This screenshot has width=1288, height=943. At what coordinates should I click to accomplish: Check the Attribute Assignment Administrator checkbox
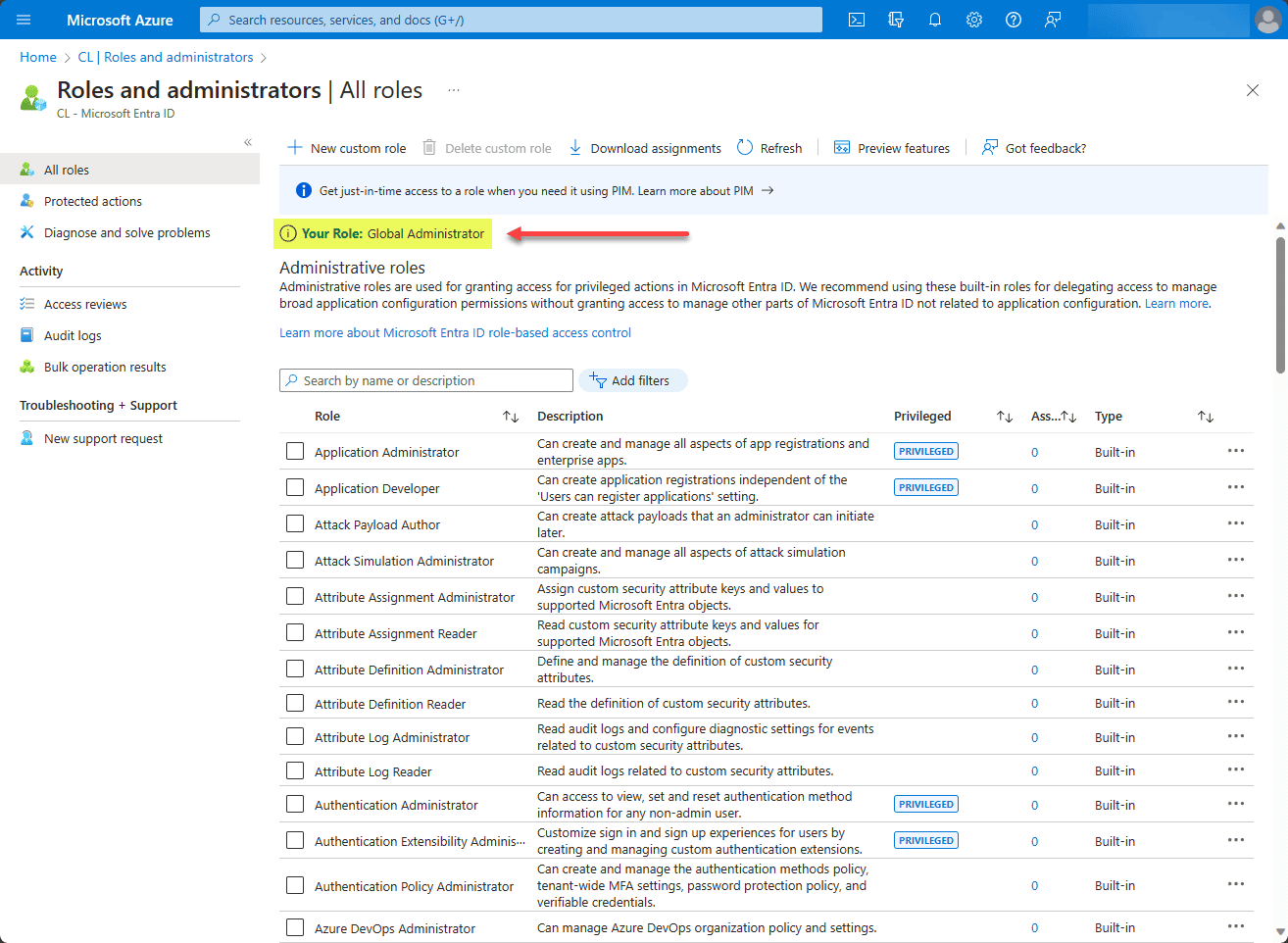pos(295,596)
